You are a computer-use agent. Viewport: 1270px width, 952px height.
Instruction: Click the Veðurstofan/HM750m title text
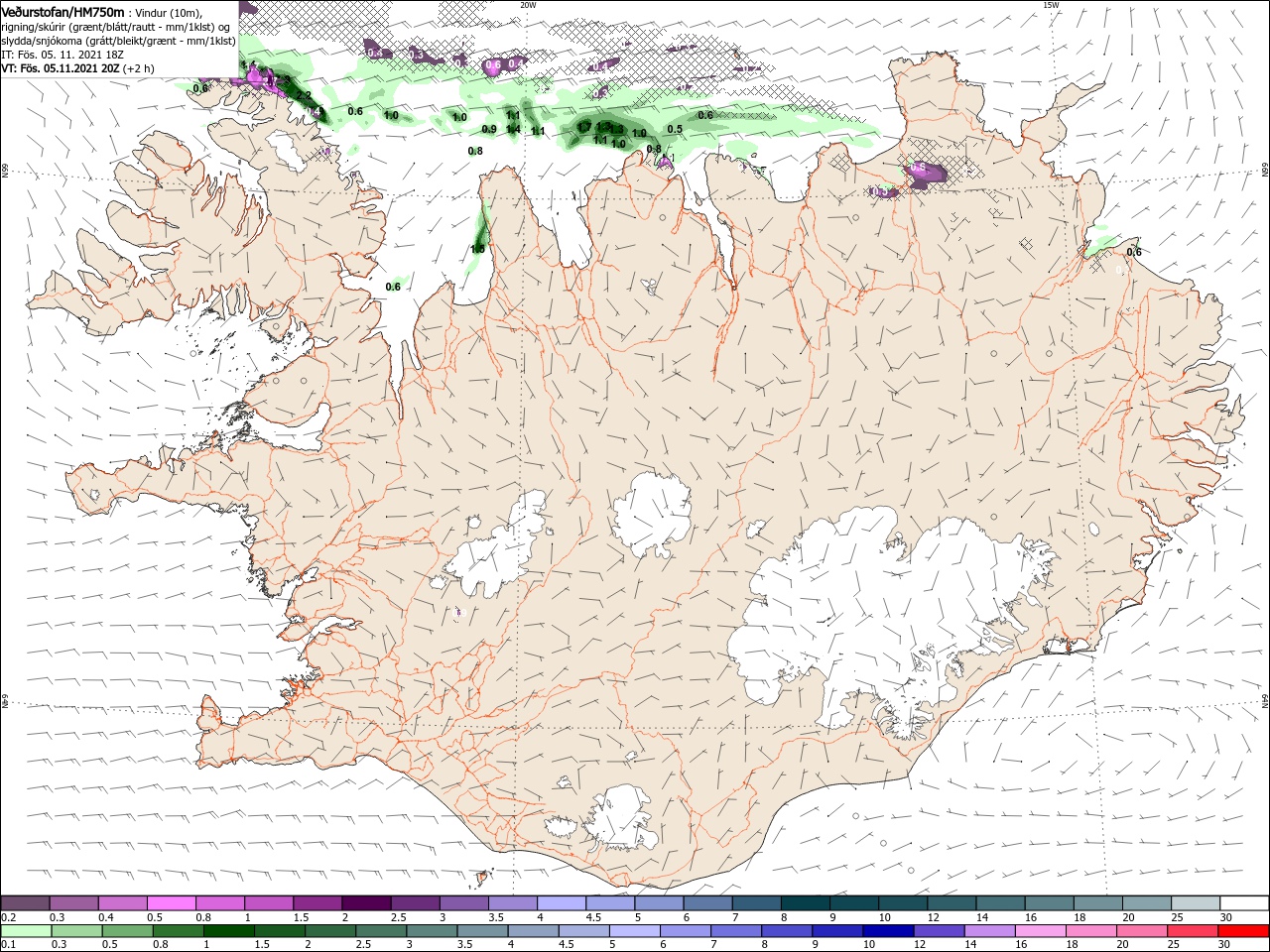point(63,12)
